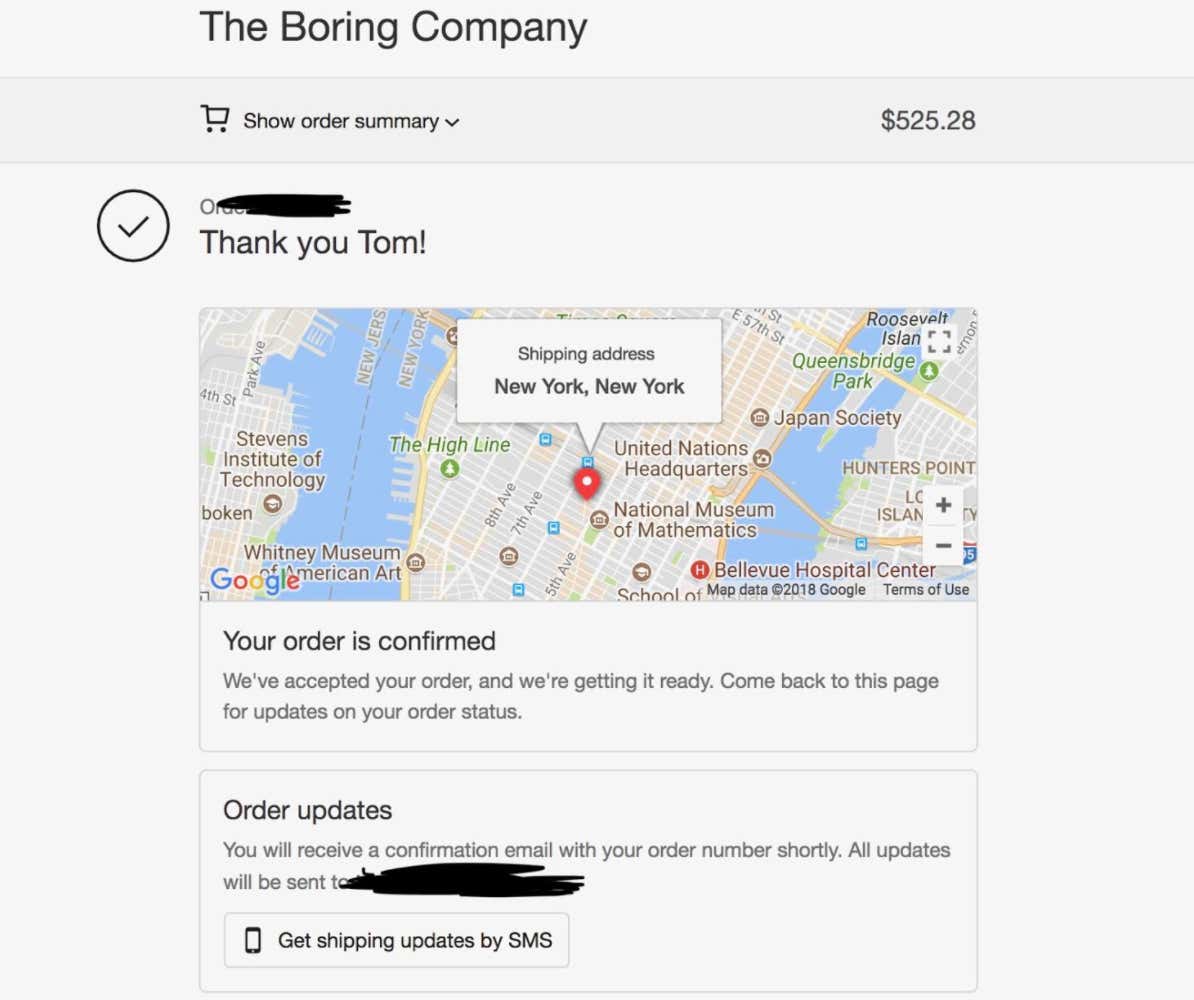Toggle fullscreen view of the map
This screenshot has width=1194, height=1000.
(939, 340)
